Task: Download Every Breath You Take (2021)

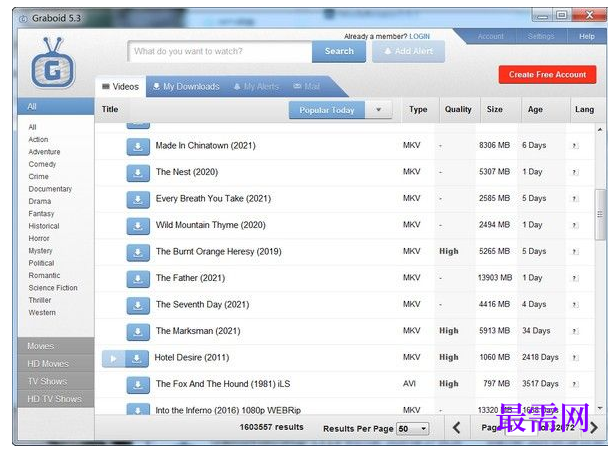Action: pos(138,200)
